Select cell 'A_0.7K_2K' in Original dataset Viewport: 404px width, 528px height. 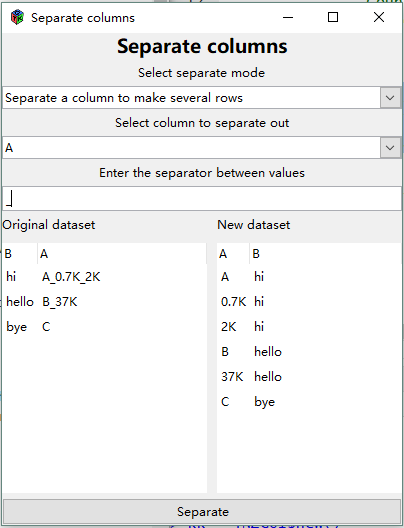tap(71, 277)
